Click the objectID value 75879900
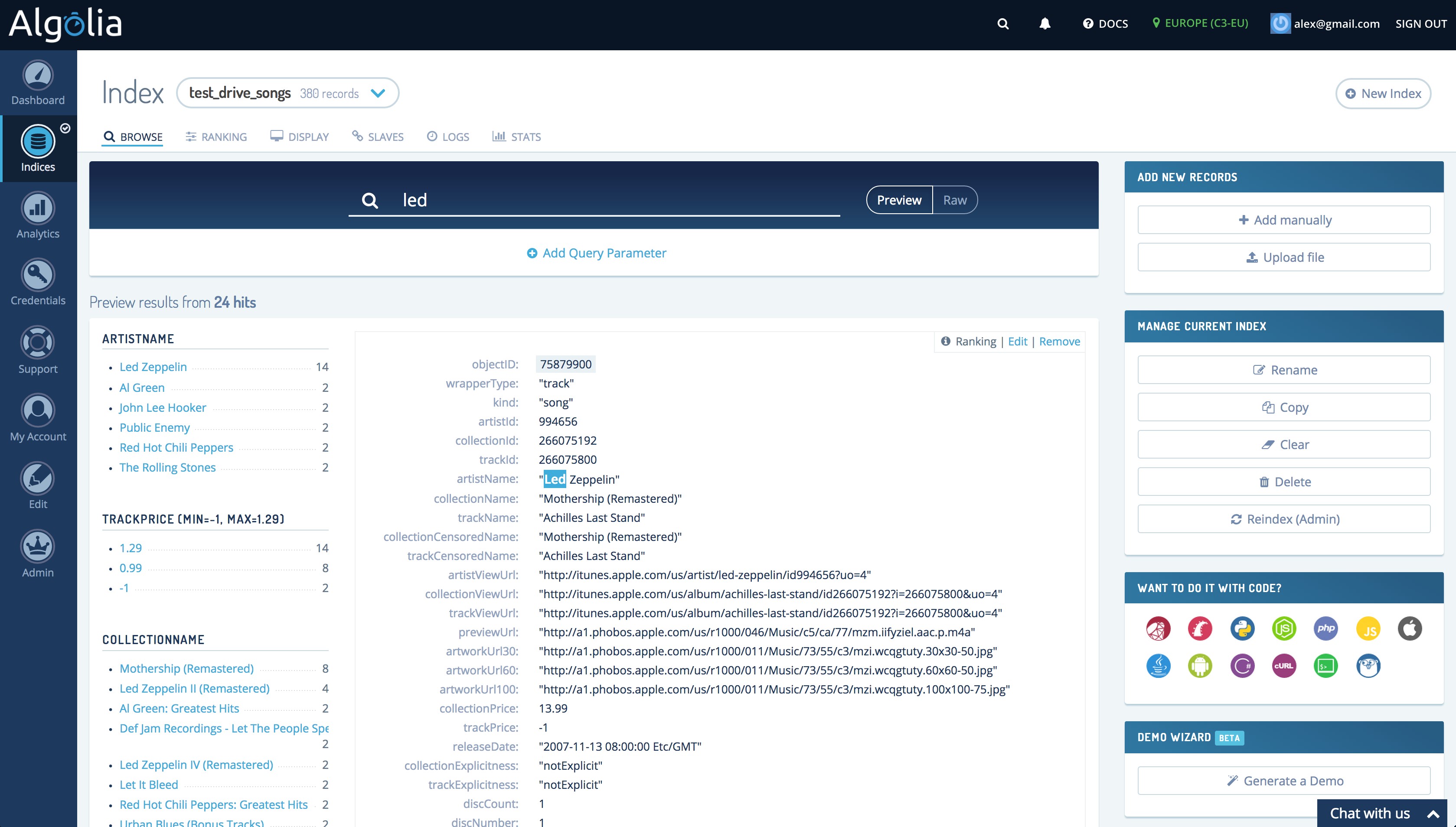Image resolution: width=1456 pixels, height=827 pixels. (x=565, y=364)
